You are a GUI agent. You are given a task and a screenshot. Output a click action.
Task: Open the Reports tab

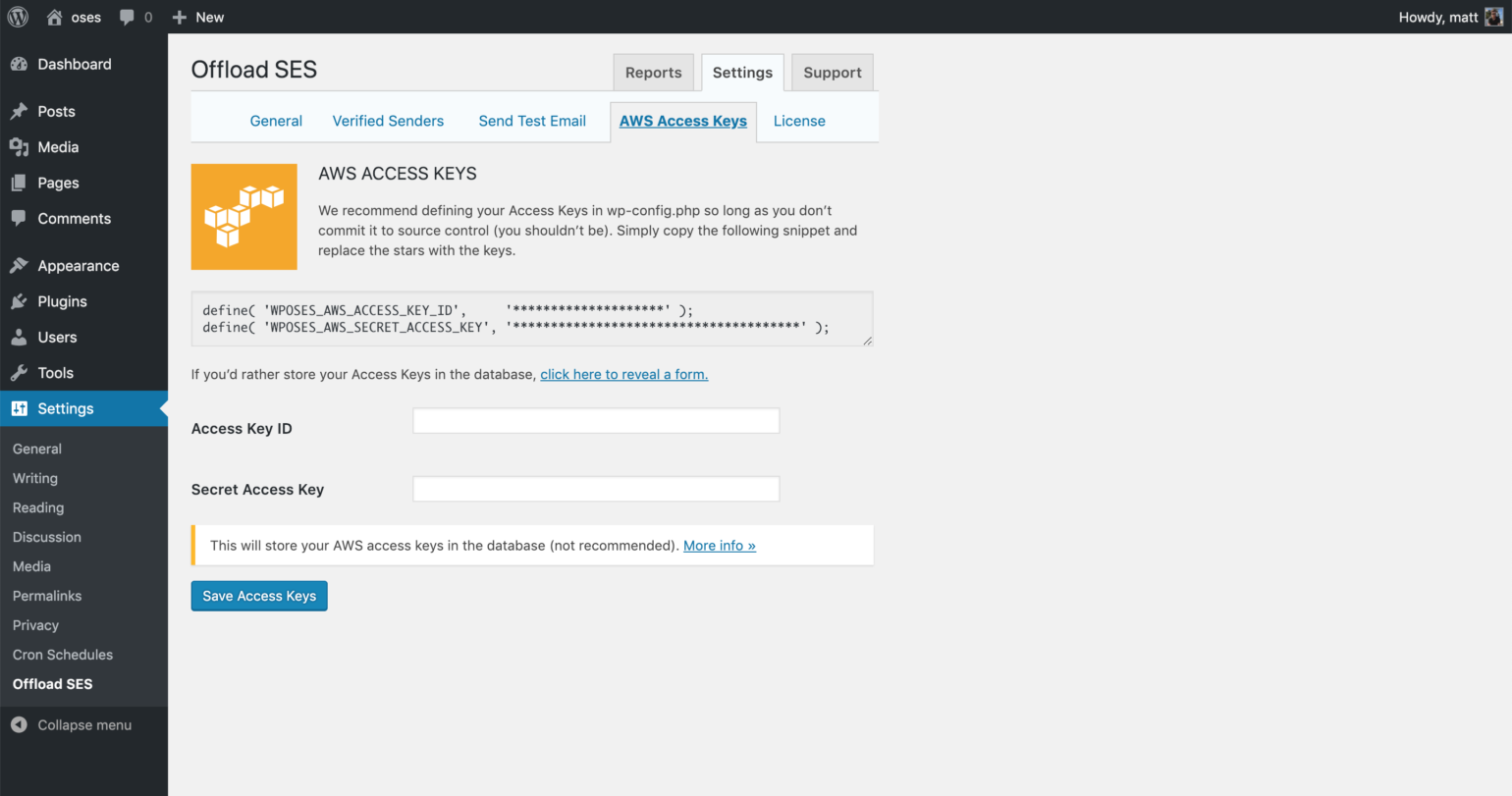point(653,73)
